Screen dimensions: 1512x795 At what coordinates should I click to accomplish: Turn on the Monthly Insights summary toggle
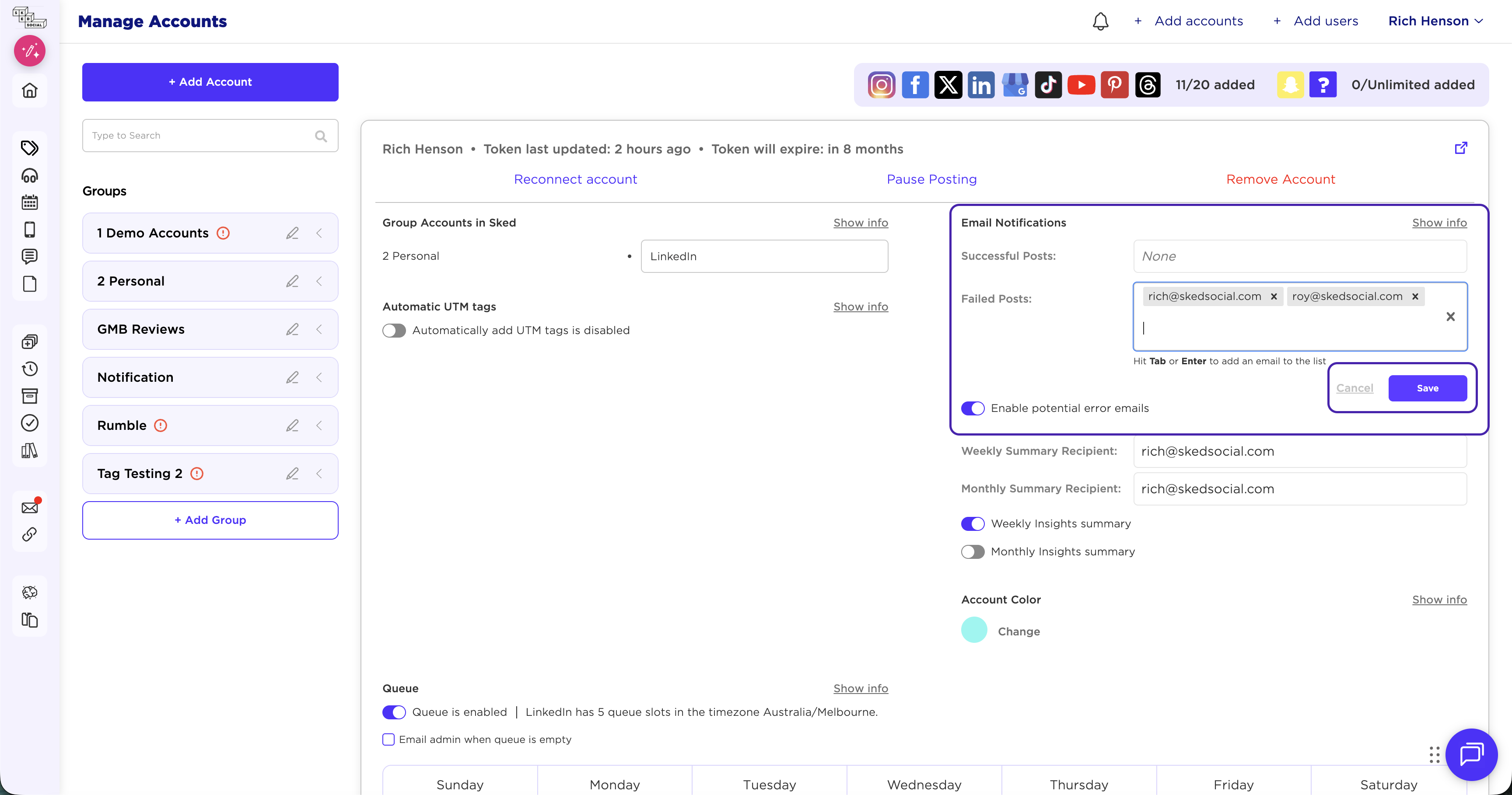[x=973, y=551]
